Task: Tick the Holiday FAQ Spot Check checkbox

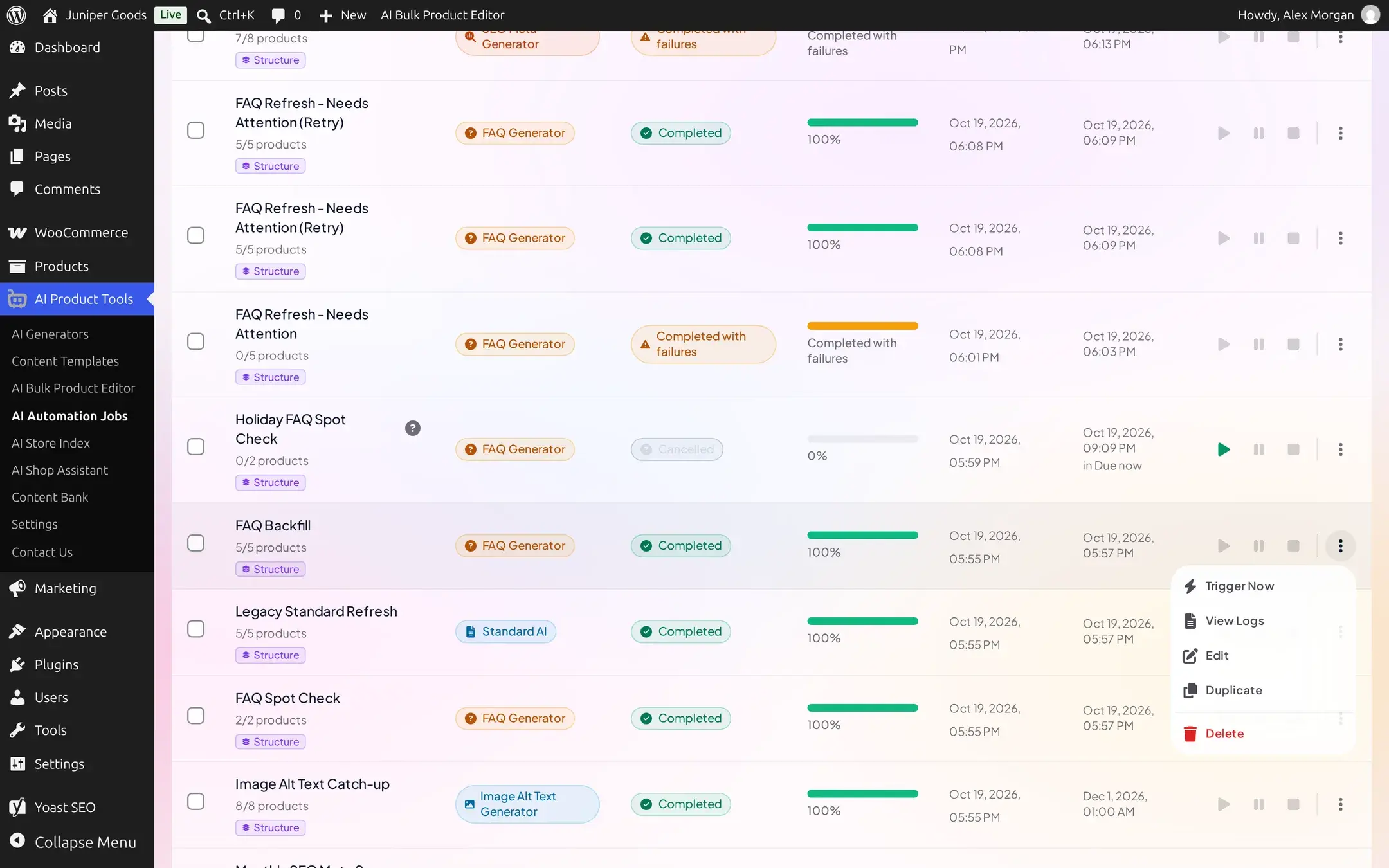Action: tap(195, 447)
